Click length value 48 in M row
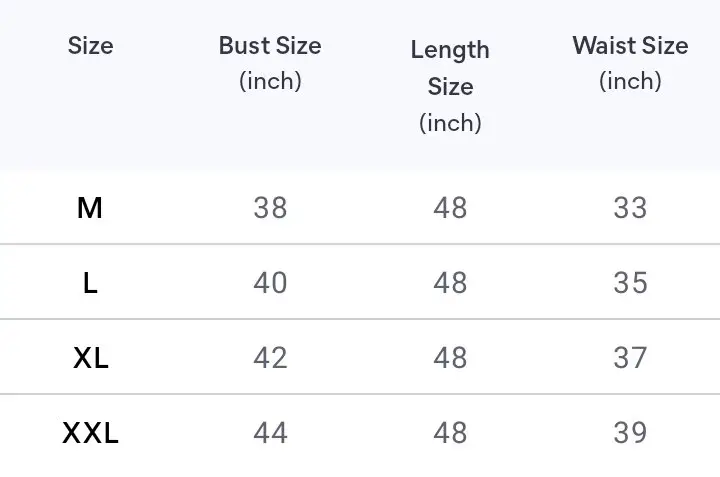The height and width of the screenshot is (477, 720). coord(450,208)
